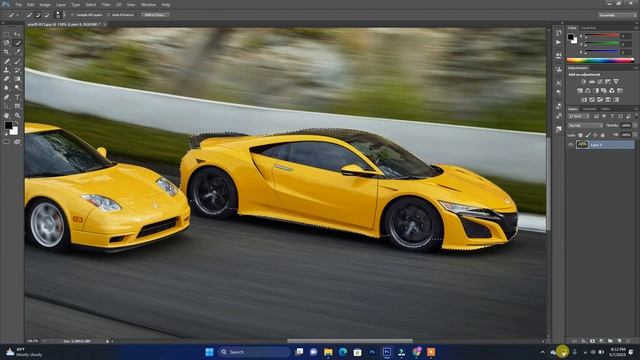640x360 pixels.
Task: Choose Add to selection mode in options bar
Action: [38, 15]
